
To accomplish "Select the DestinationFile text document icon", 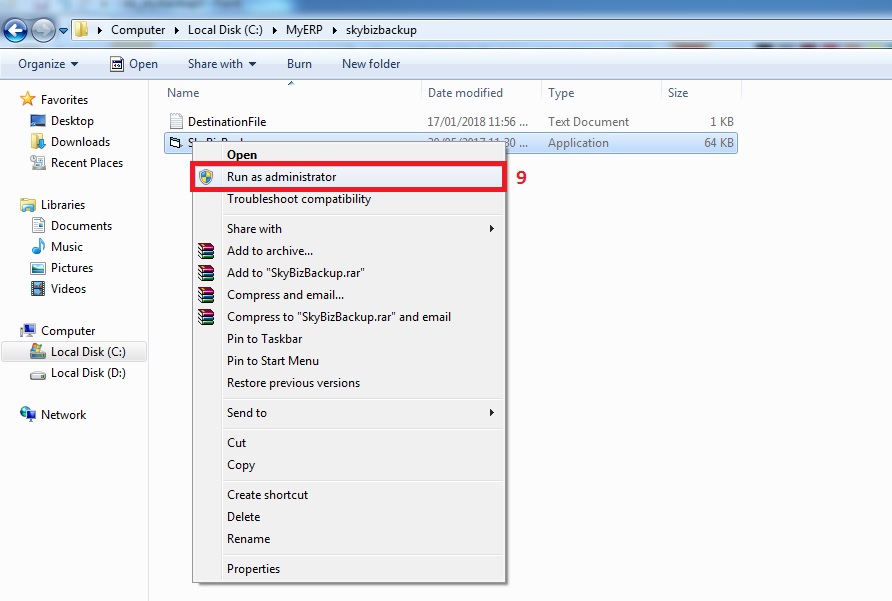I will pyautogui.click(x=176, y=122).
